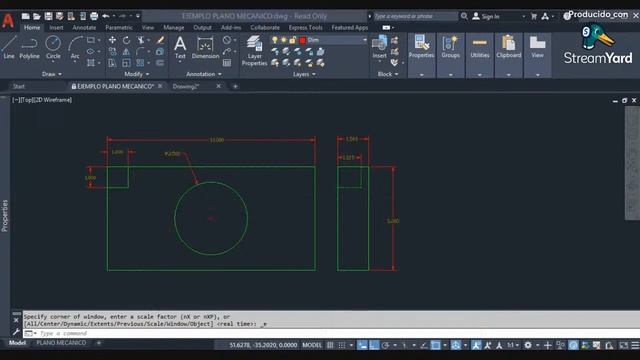Switch to the Annotate ribbon tab

coord(84,28)
